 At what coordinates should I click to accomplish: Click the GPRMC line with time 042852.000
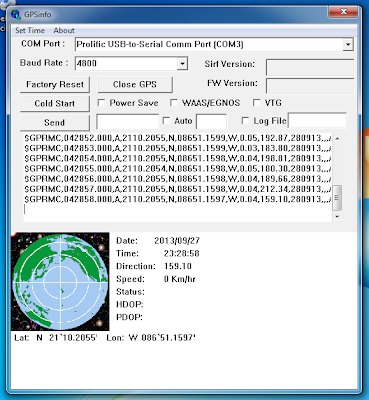click(x=178, y=138)
